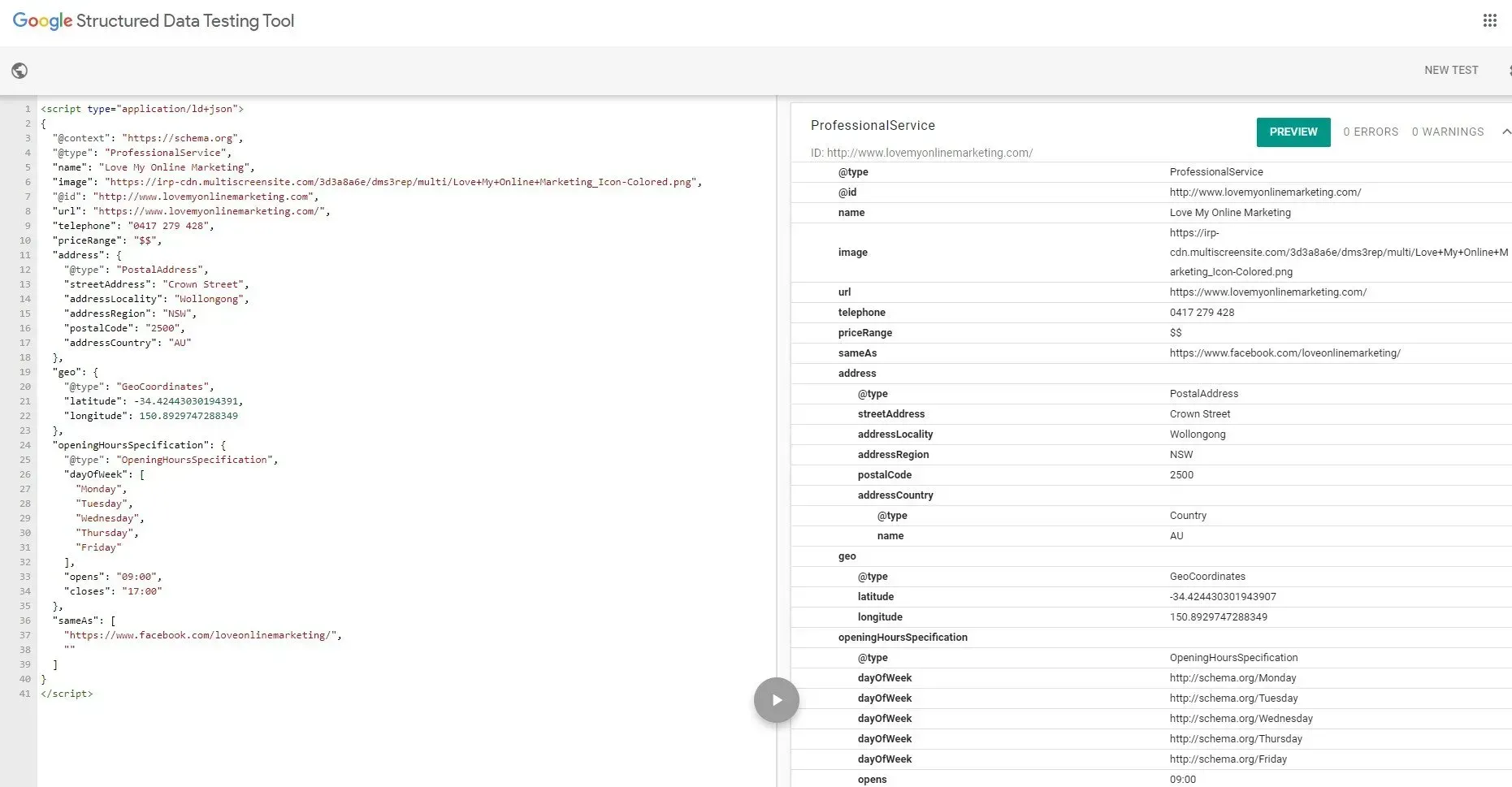Click the green PREVIEW button

click(1293, 132)
